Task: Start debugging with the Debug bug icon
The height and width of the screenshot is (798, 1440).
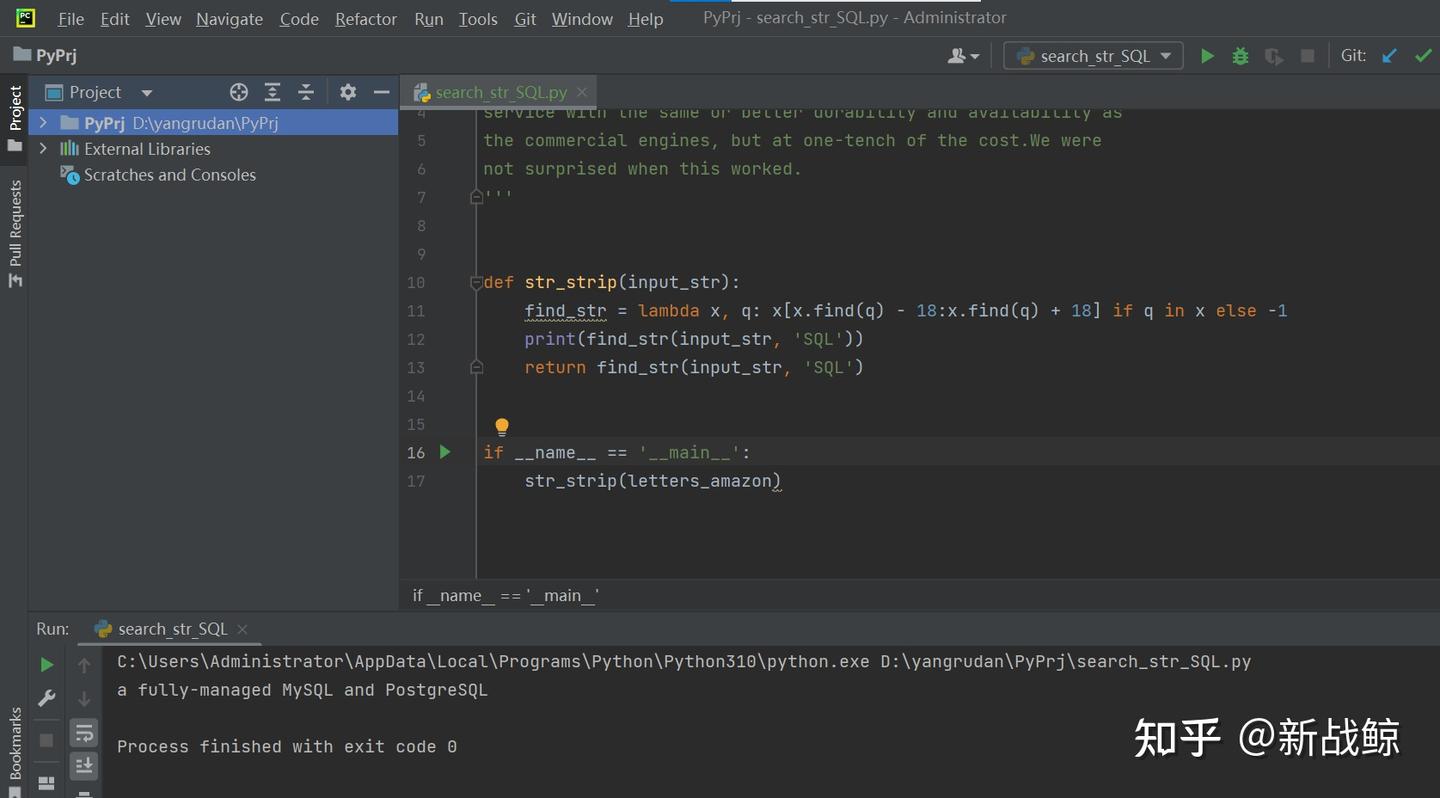Action: pyautogui.click(x=1240, y=56)
